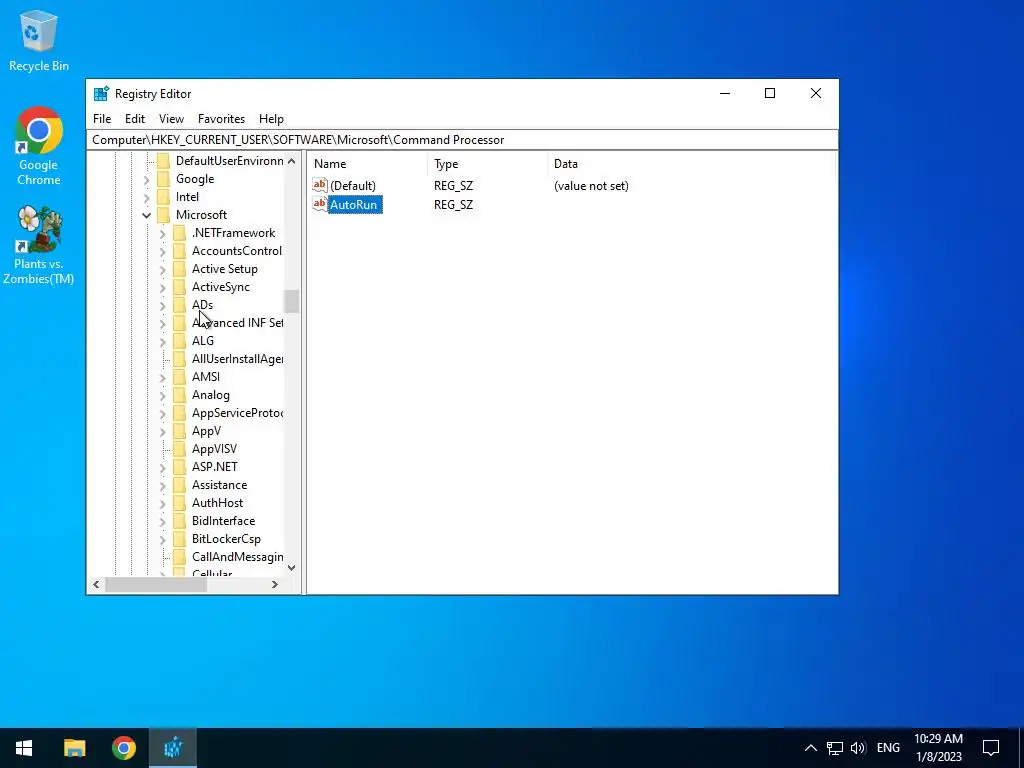
Task: Click the tree horizontal scrollbar thumb
Action: 156,584
